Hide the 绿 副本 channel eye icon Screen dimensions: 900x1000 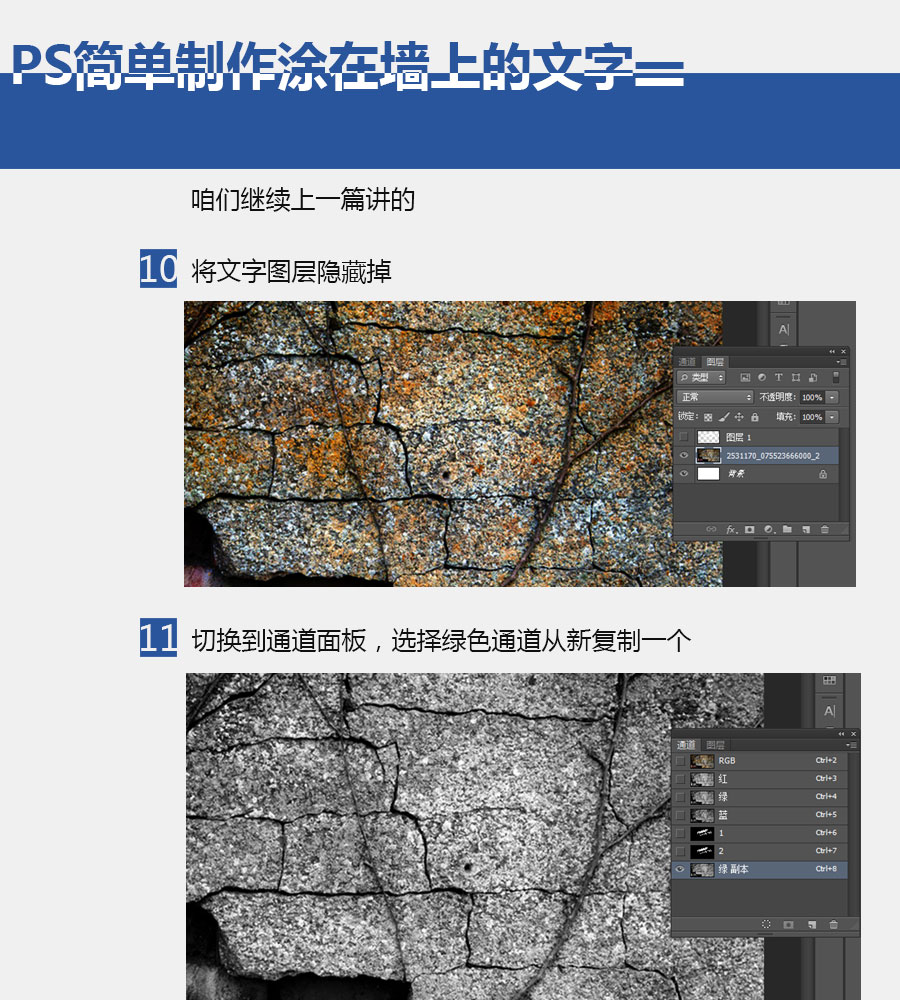point(680,869)
